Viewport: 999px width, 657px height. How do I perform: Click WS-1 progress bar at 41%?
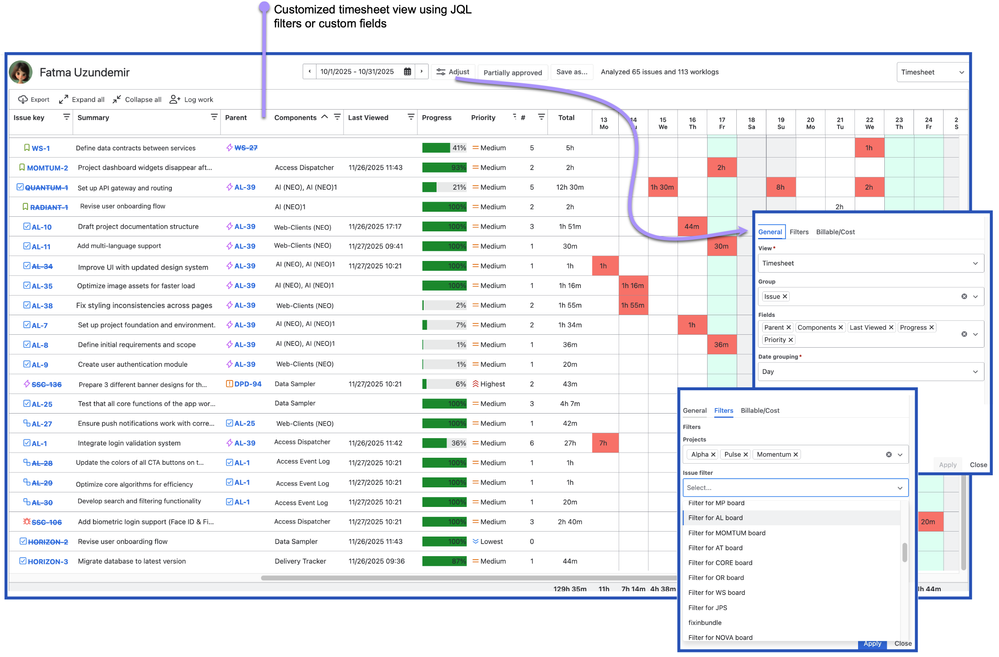coord(445,148)
